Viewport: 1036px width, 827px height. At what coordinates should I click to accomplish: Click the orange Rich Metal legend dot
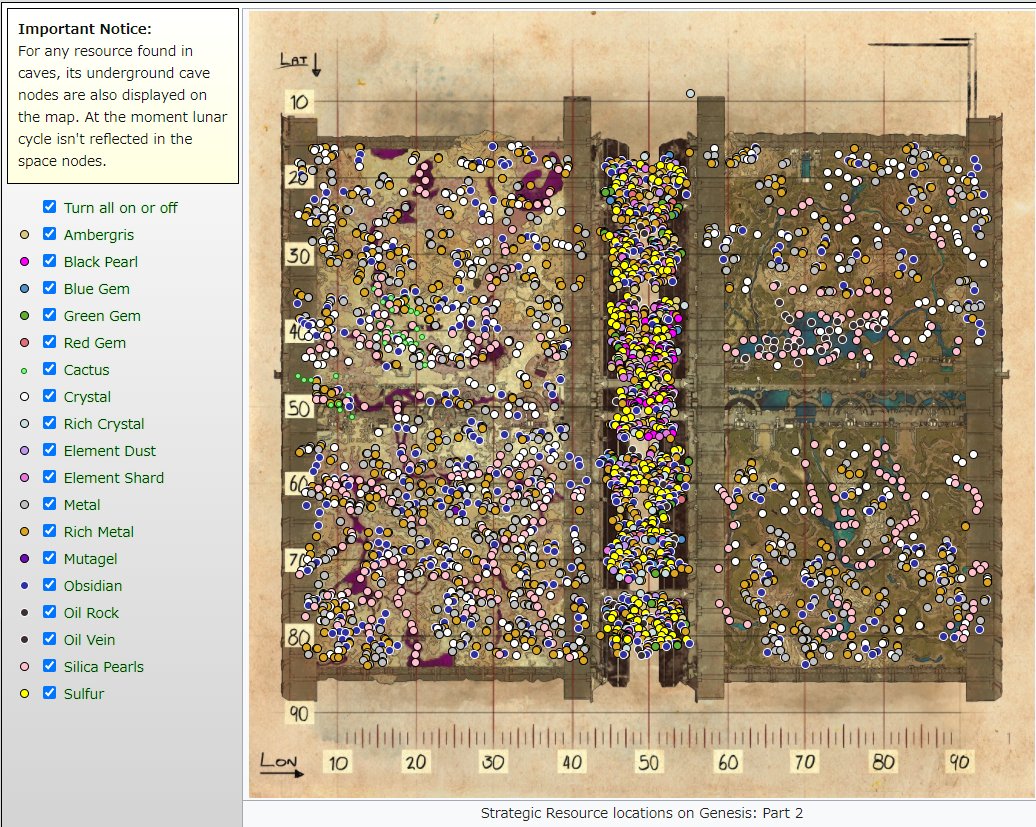pyautogui.click(x=24, y=532)
